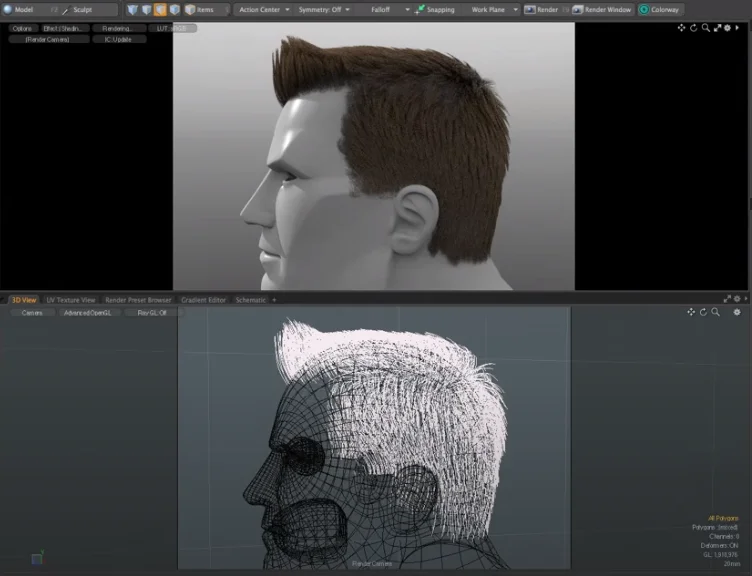The image size is (752, 576).
Task: Open the Symmetry: Off dropdown
Action: [324, 10]
